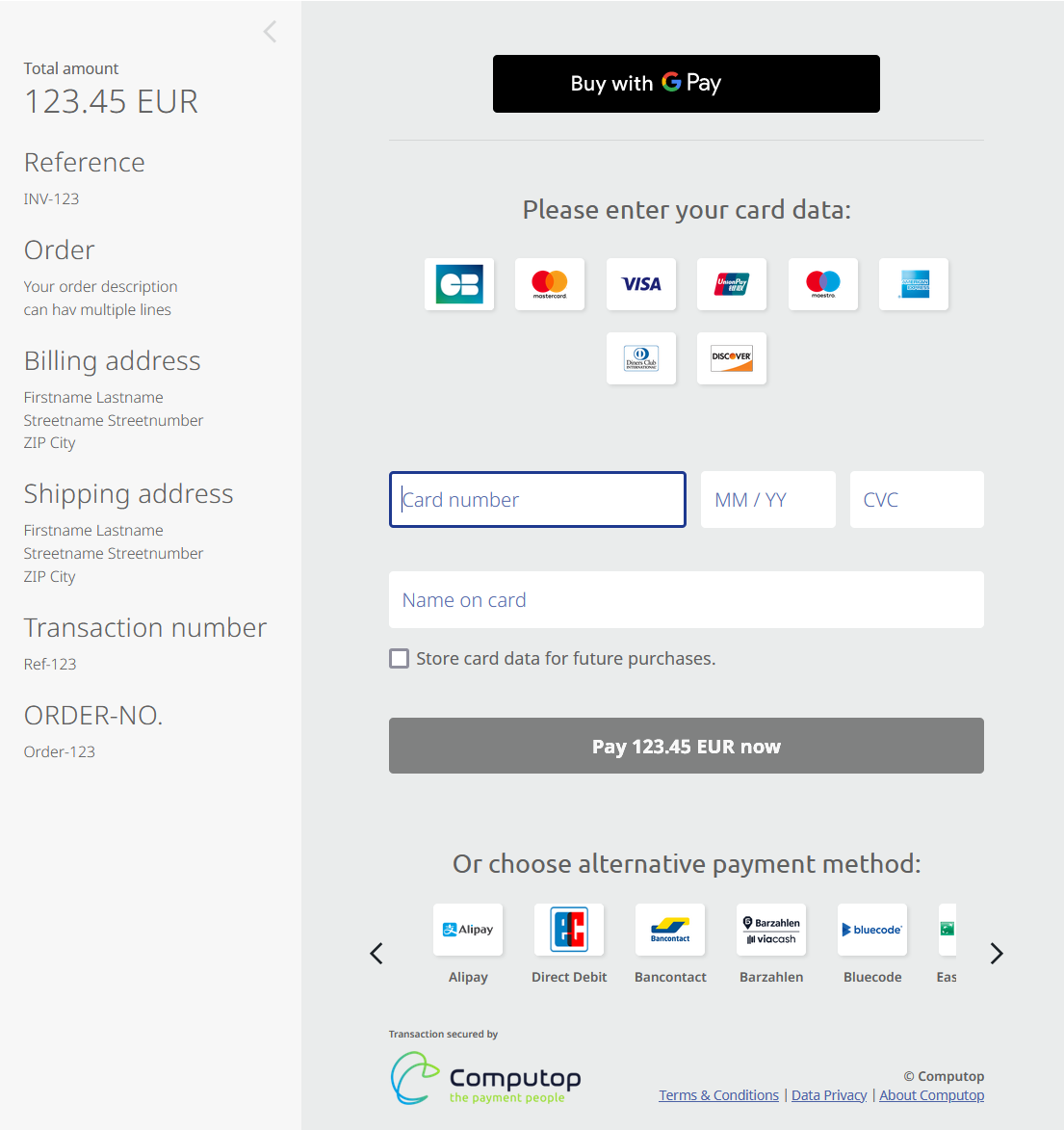1064x1130 pixels.
Task: Select the Maestro card icon
Action: point(822,284)
